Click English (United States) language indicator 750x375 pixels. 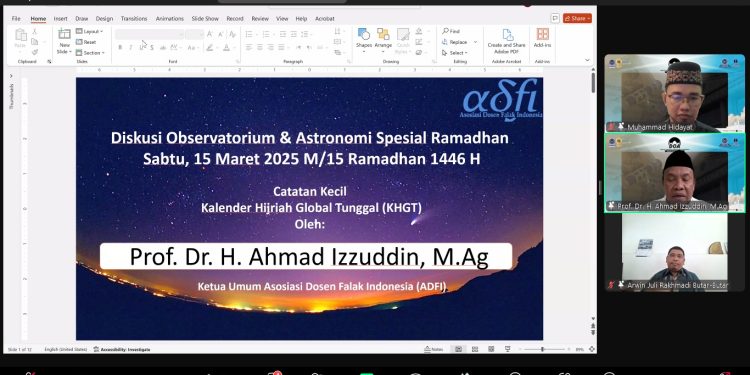[x=66, y=350]
